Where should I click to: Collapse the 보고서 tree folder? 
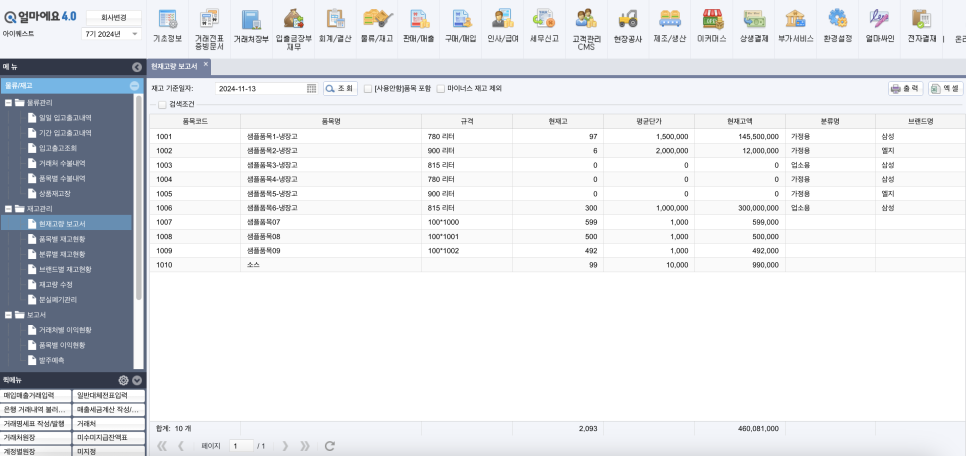coord(9,315)
